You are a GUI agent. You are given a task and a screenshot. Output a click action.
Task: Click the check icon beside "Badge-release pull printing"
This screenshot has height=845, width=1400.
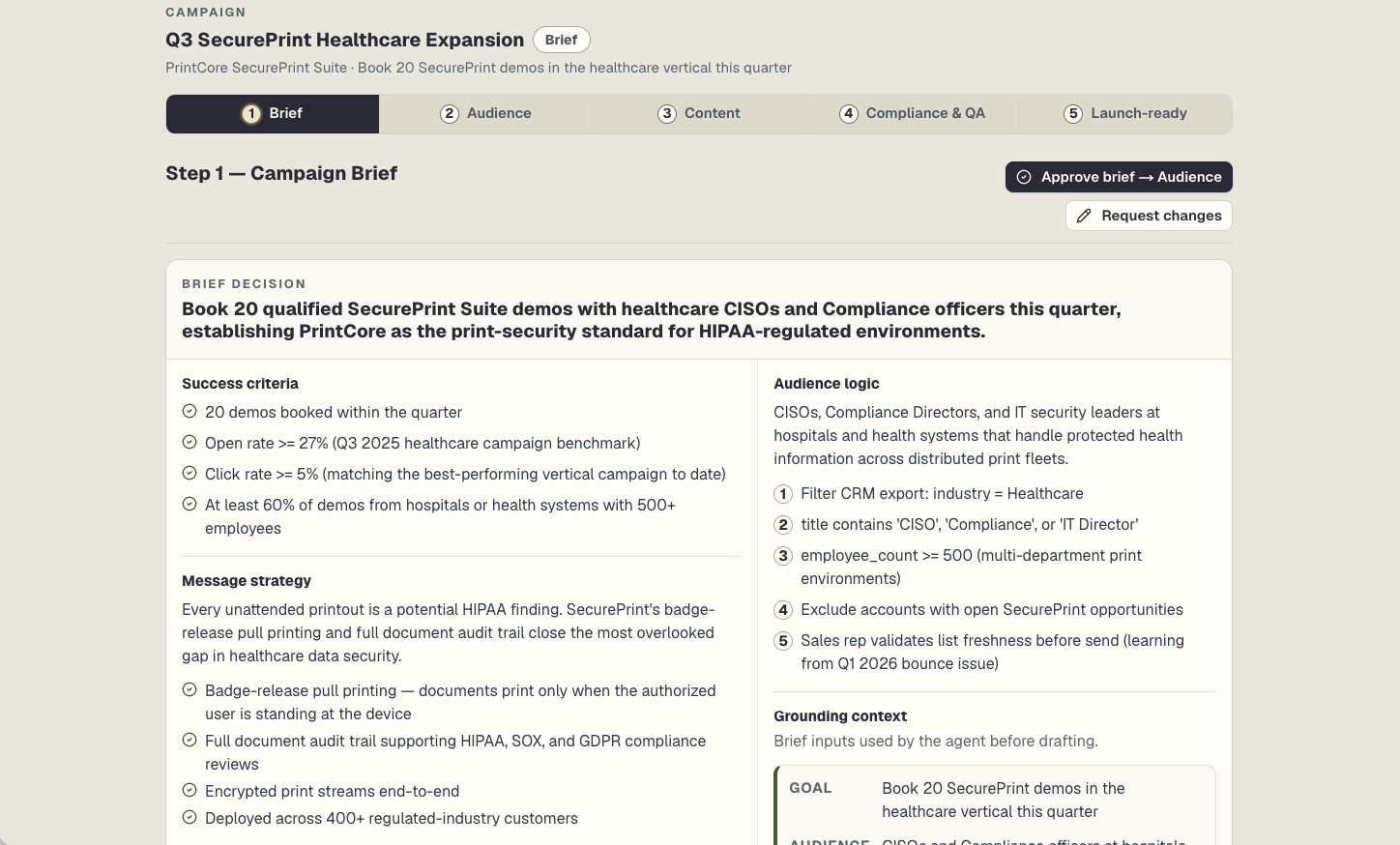tap(190, 690)
